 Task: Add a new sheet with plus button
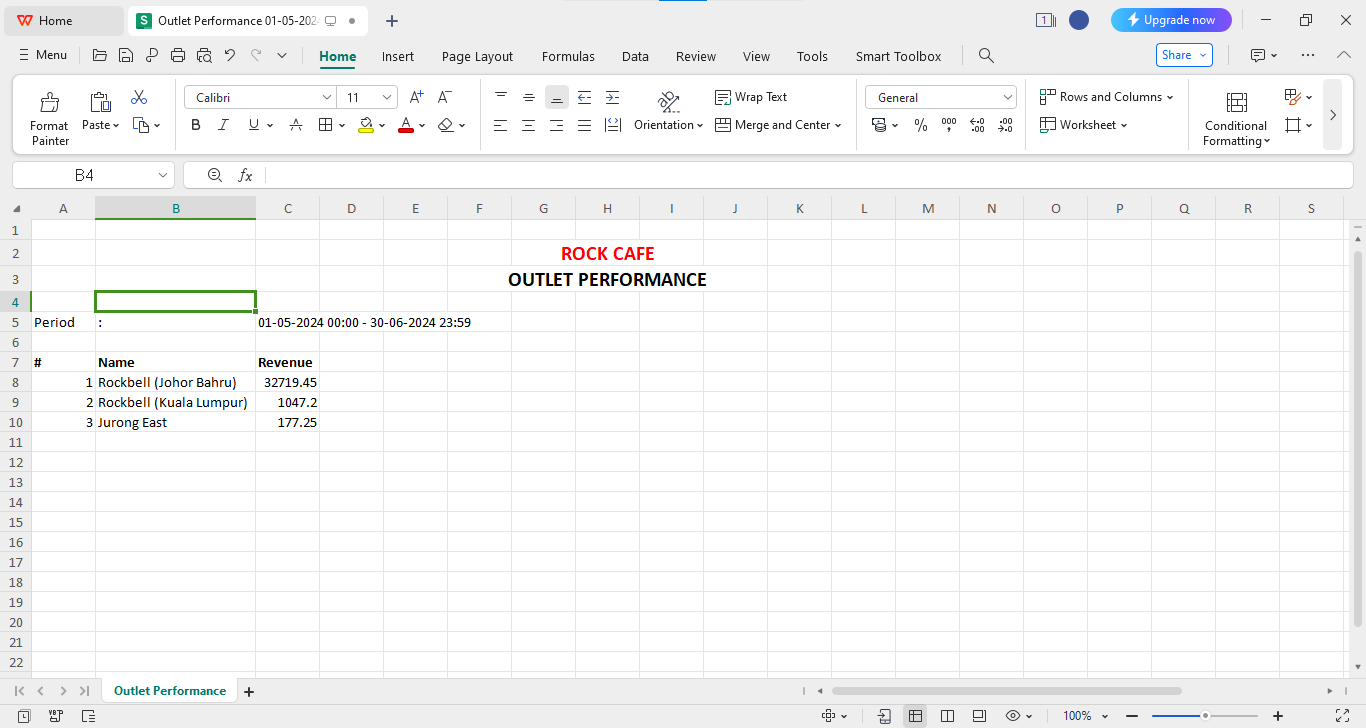coord(249,691)
